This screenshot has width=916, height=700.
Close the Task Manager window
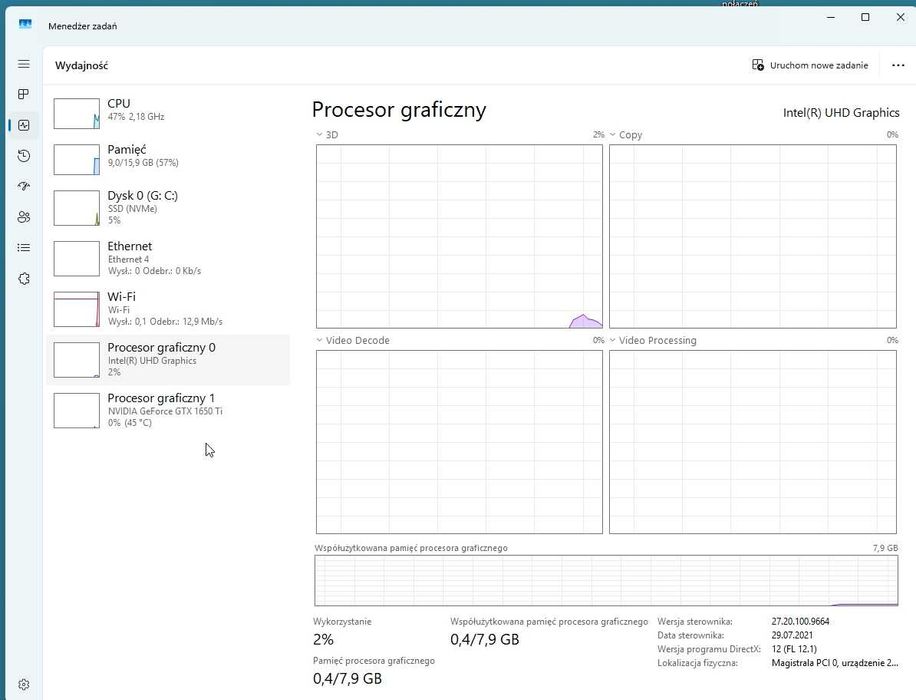click(x=900, y=18)
